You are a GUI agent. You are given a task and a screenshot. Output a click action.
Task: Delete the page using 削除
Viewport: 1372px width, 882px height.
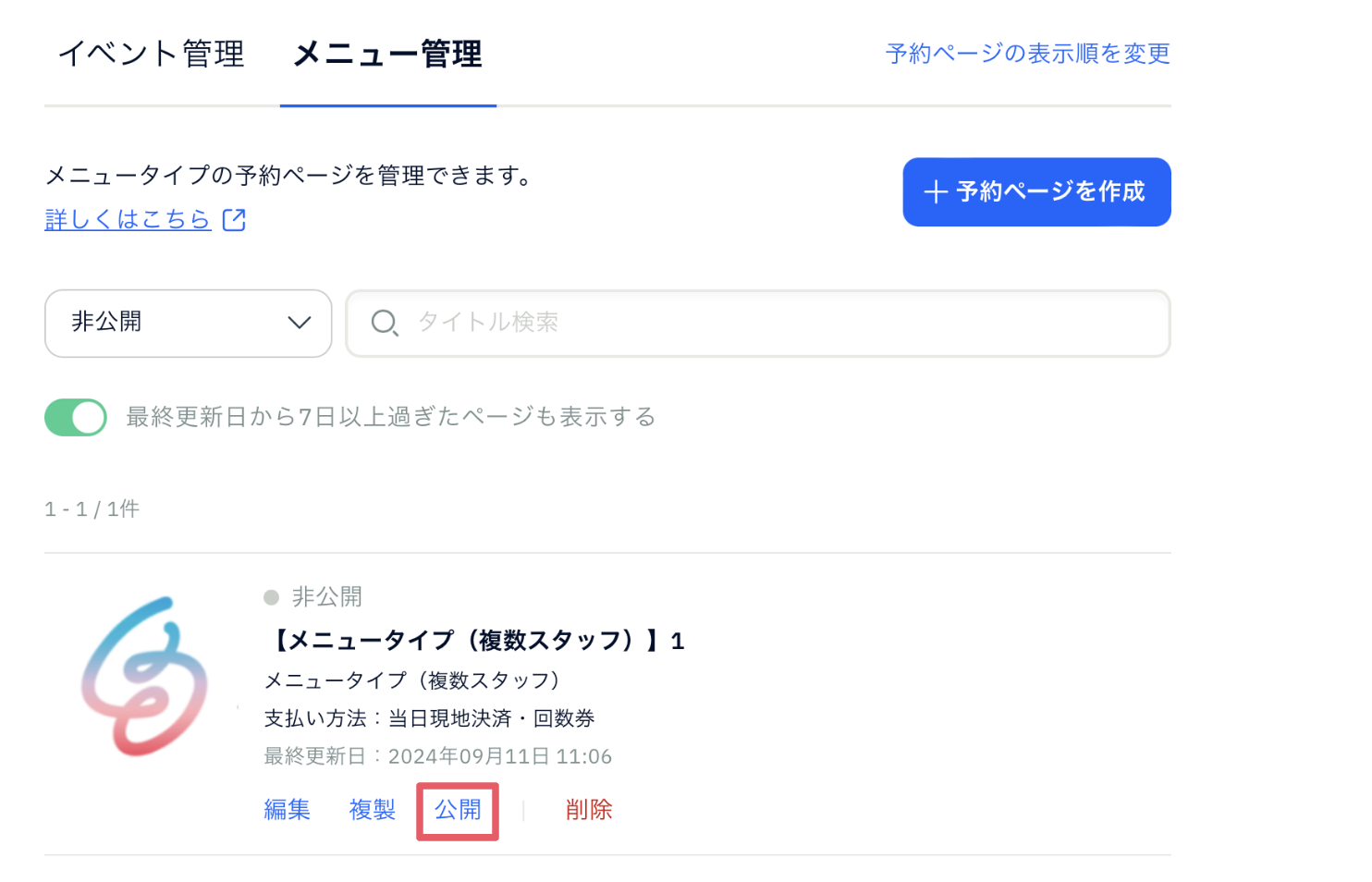(x=589, y=810)
